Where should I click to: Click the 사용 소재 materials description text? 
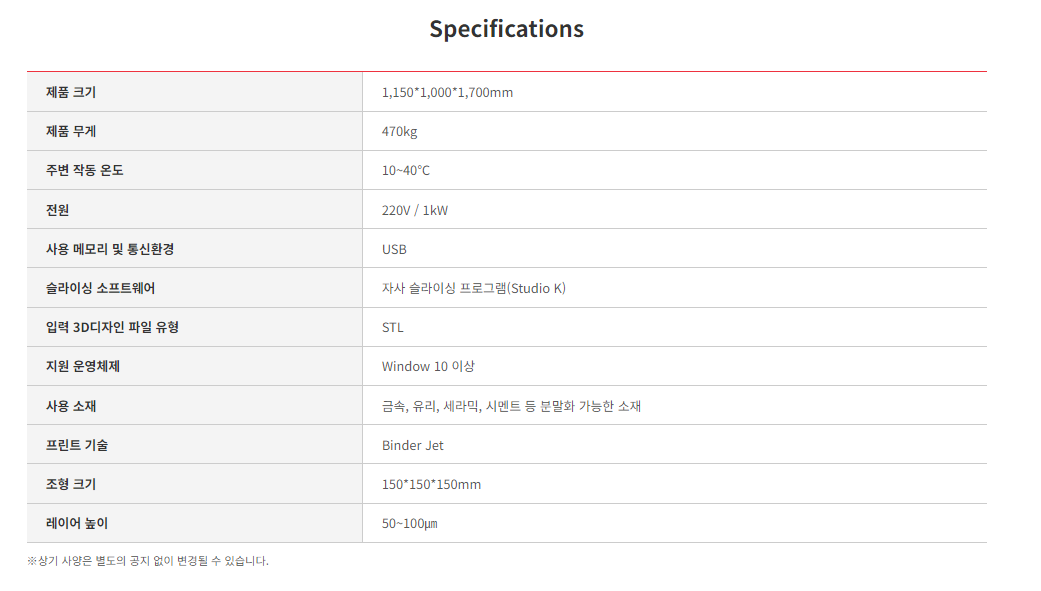pyautogui.click(x=511, y=406)
